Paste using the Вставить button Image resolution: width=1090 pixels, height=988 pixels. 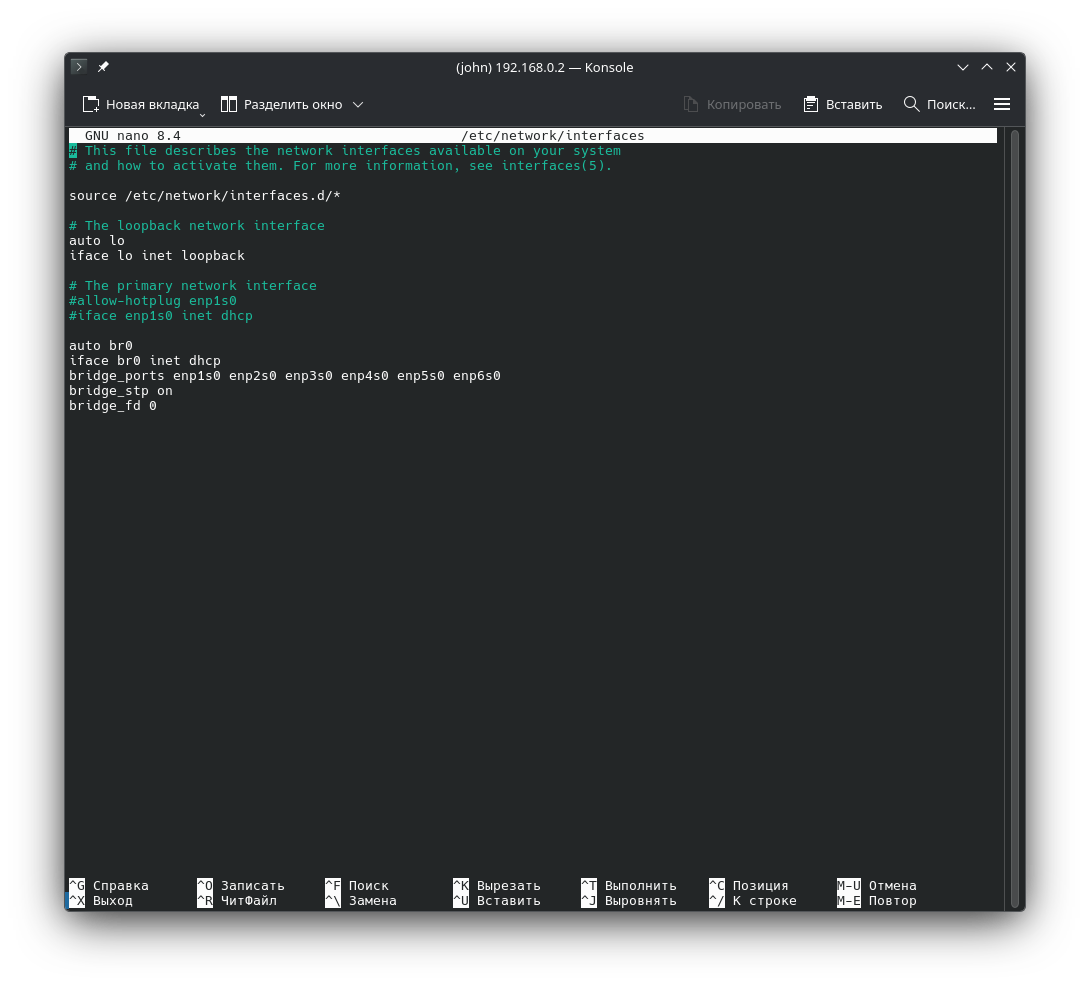pyautogui.click(x=843, y=104)
